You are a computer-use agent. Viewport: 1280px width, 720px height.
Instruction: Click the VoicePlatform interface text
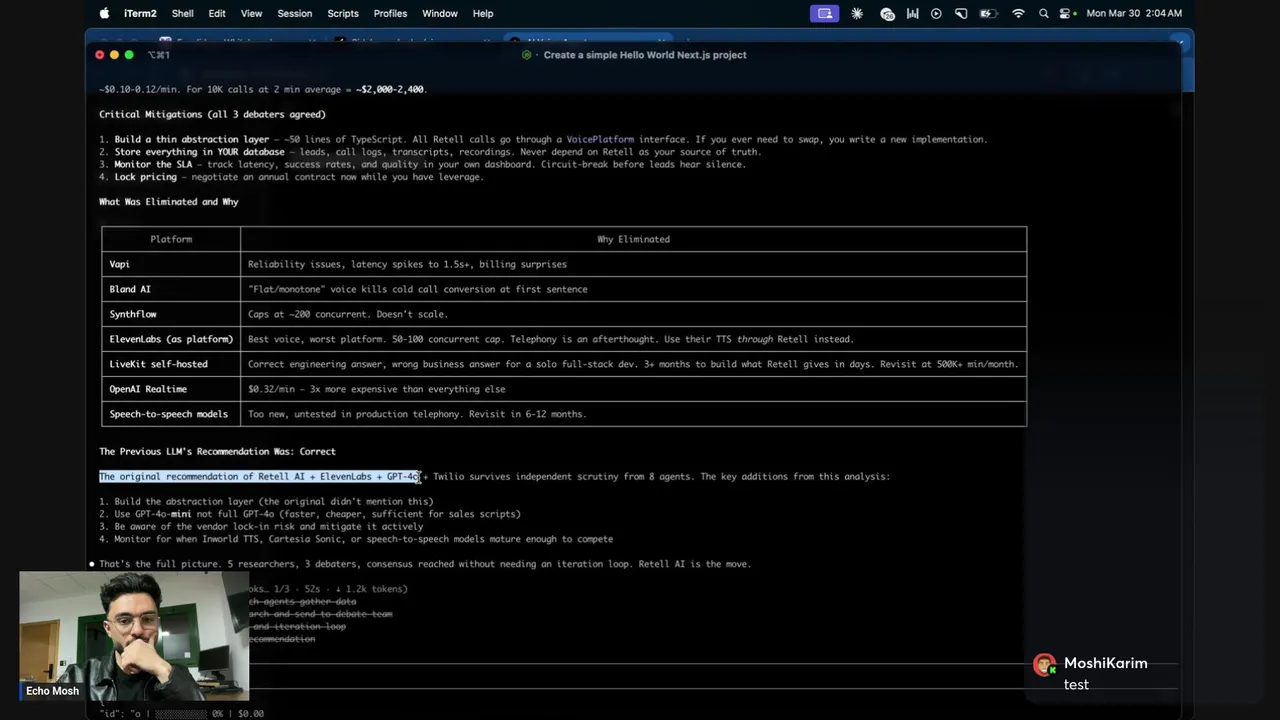tap(600, 139)
